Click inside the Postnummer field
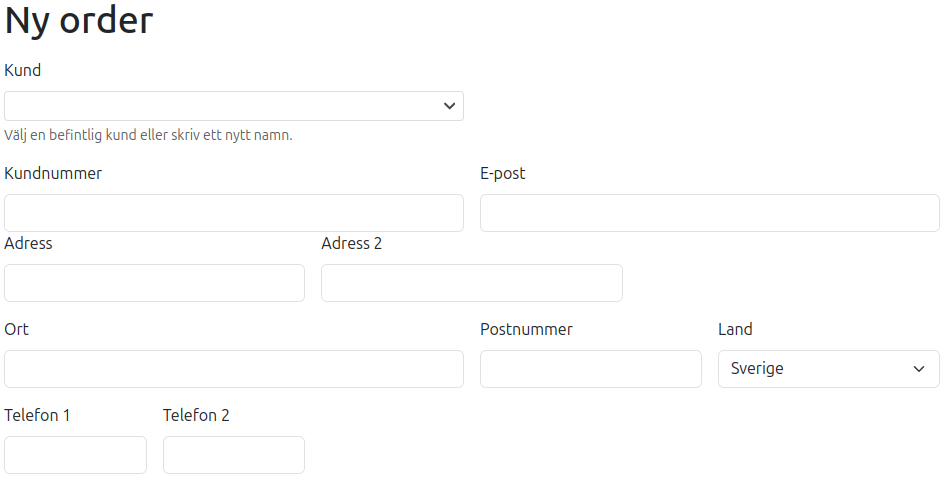947x487 pixels. (591, 369)
